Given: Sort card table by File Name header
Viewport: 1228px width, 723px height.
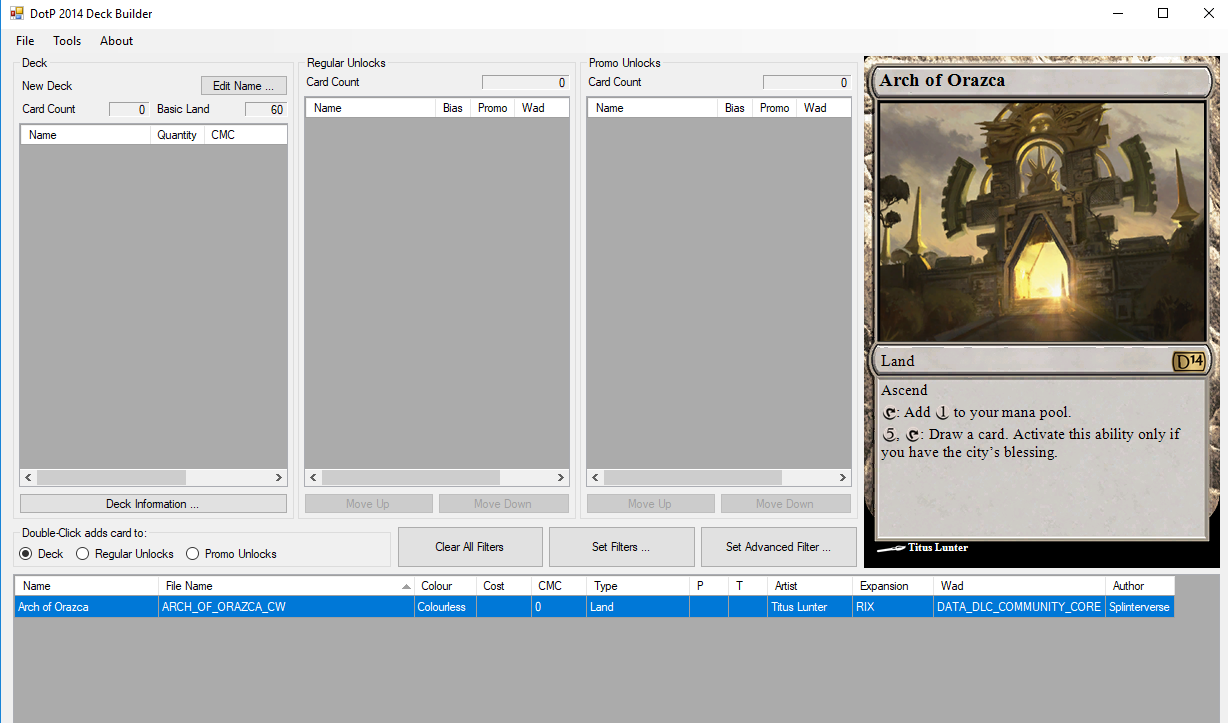Looking at the screenshot, I should [x=286, y=586].
